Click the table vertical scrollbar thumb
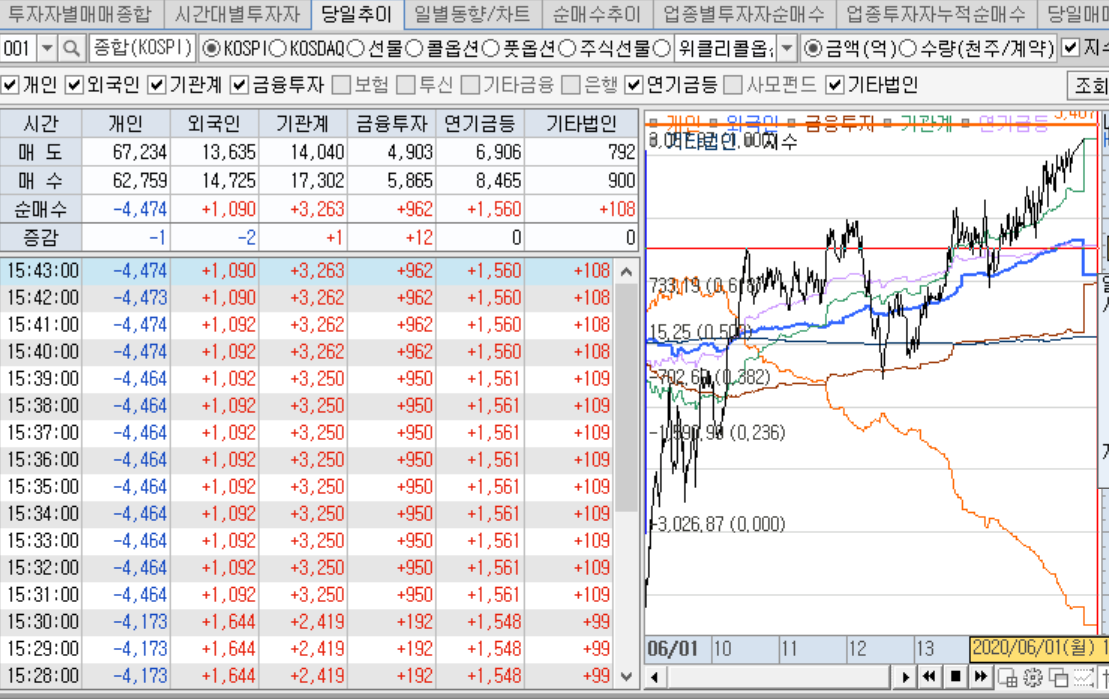 coord(626,397)
